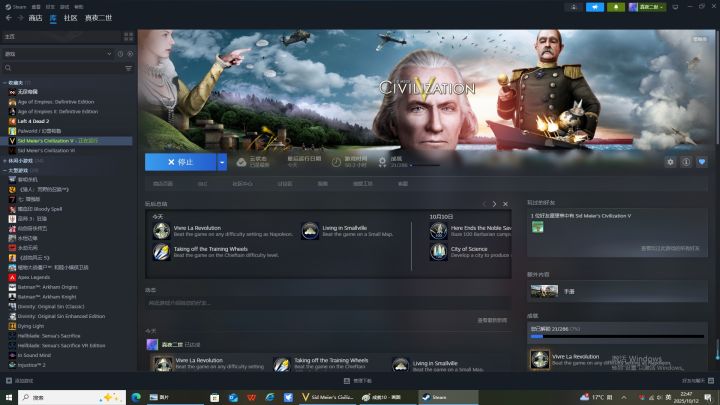This screenshot has height=405, width=720.
Task: Click the activity status input field
Action: 327,303
